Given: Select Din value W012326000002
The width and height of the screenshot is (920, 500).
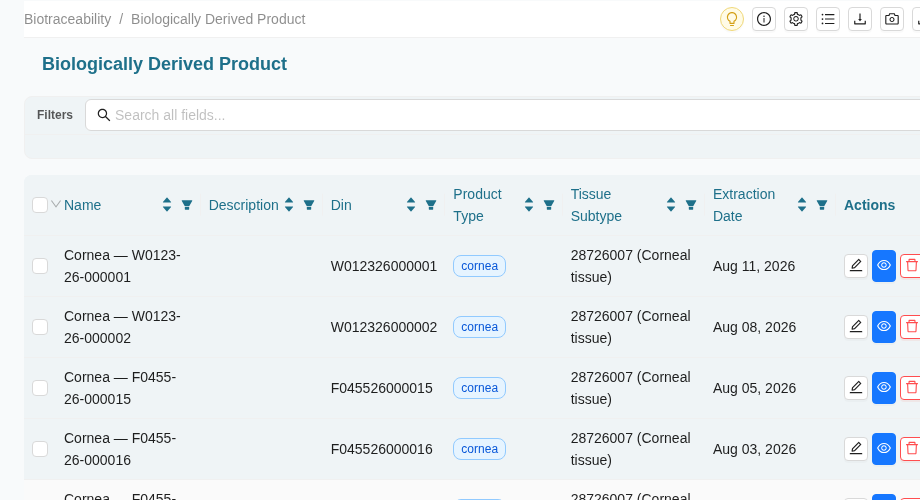Looking at the screenshot, I should pyautogui.click(x=384, y=327).
